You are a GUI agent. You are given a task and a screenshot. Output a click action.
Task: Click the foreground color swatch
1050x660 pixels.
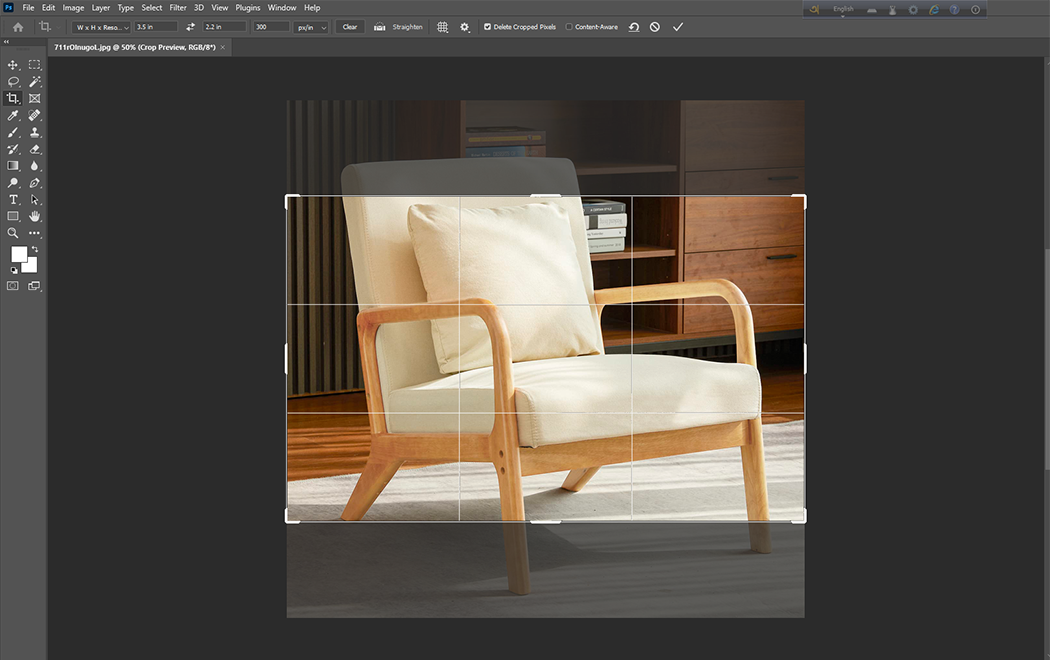(18, 256)
